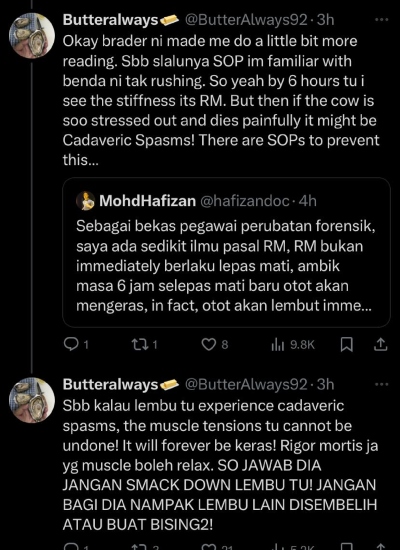Open the 4h timestamp in quoted tweet
This screenshot has height=550, width=400.
coord(307,201)
